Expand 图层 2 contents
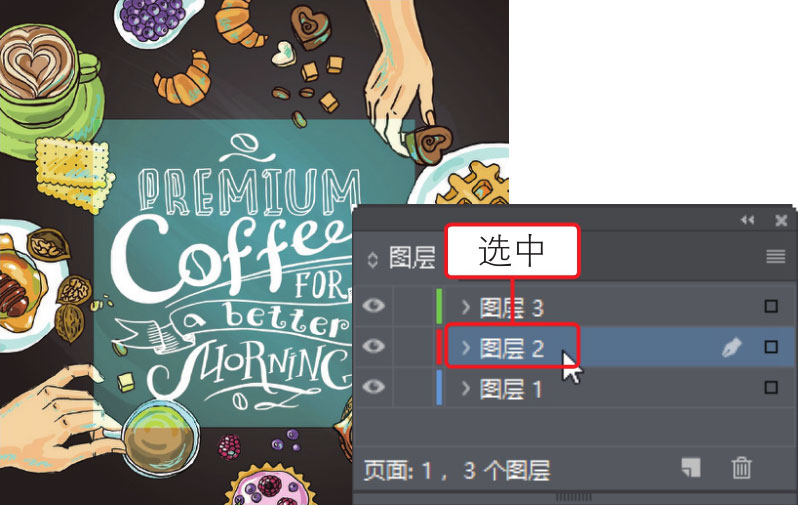The width and height of the screenshot is (798, 505). pos(465,348)
